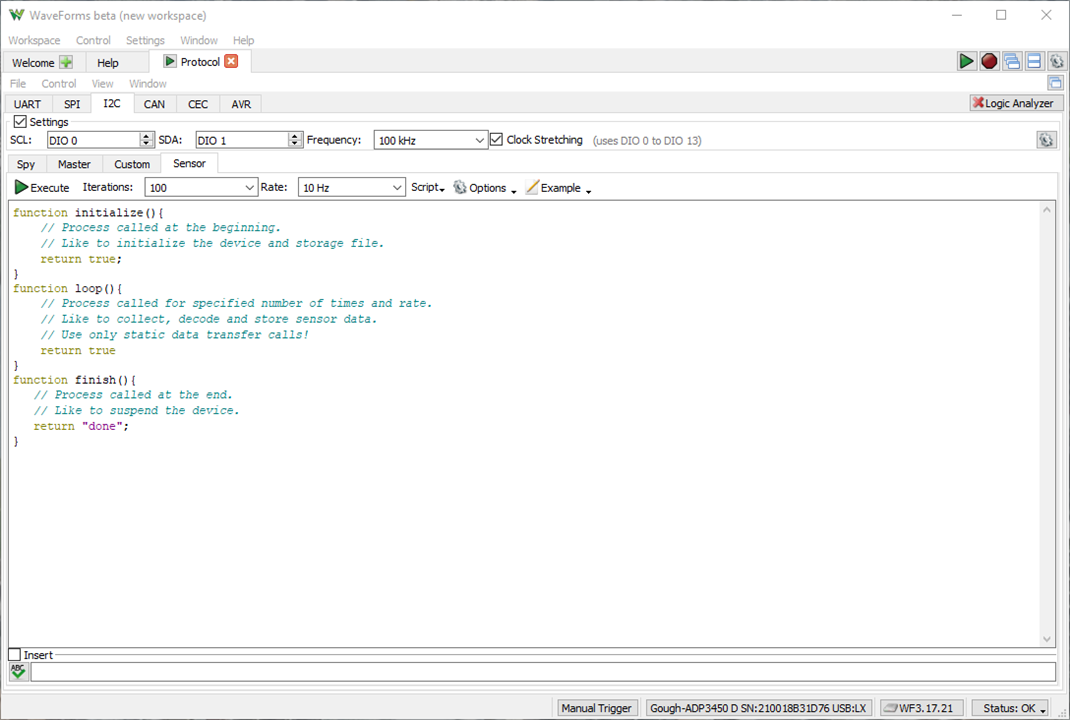Open the Protocol File menu

click(18, 83)
